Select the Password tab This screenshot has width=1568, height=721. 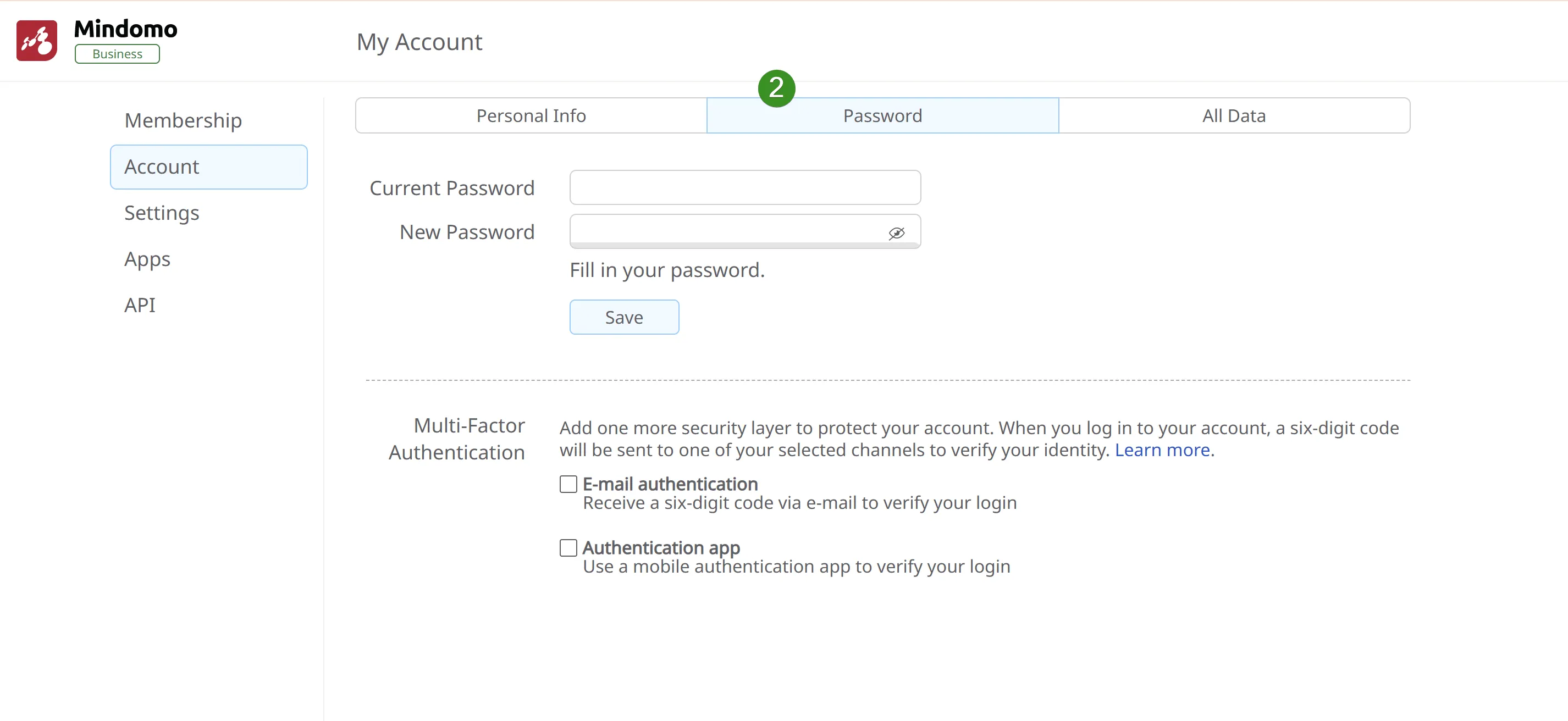coord(882,115)
